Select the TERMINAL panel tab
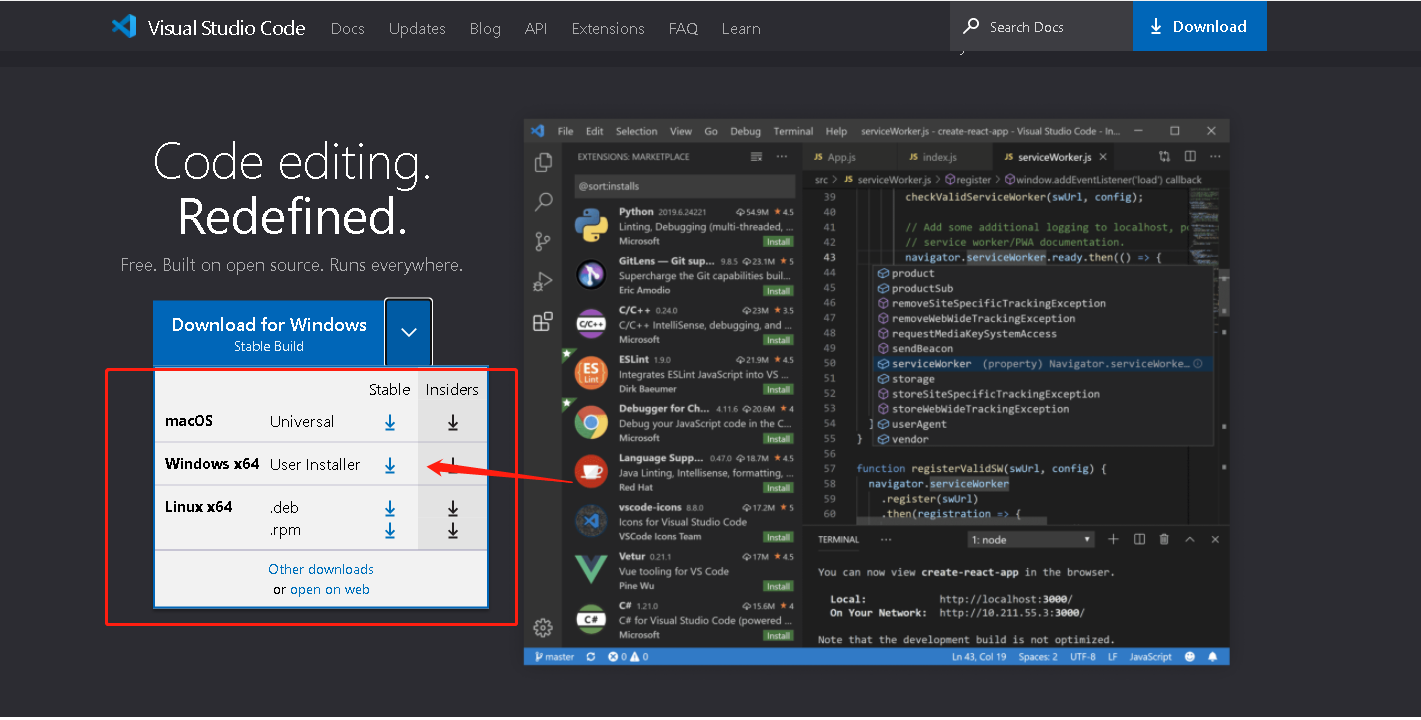This screenshot has height=720, width=1421. (838, 539)
